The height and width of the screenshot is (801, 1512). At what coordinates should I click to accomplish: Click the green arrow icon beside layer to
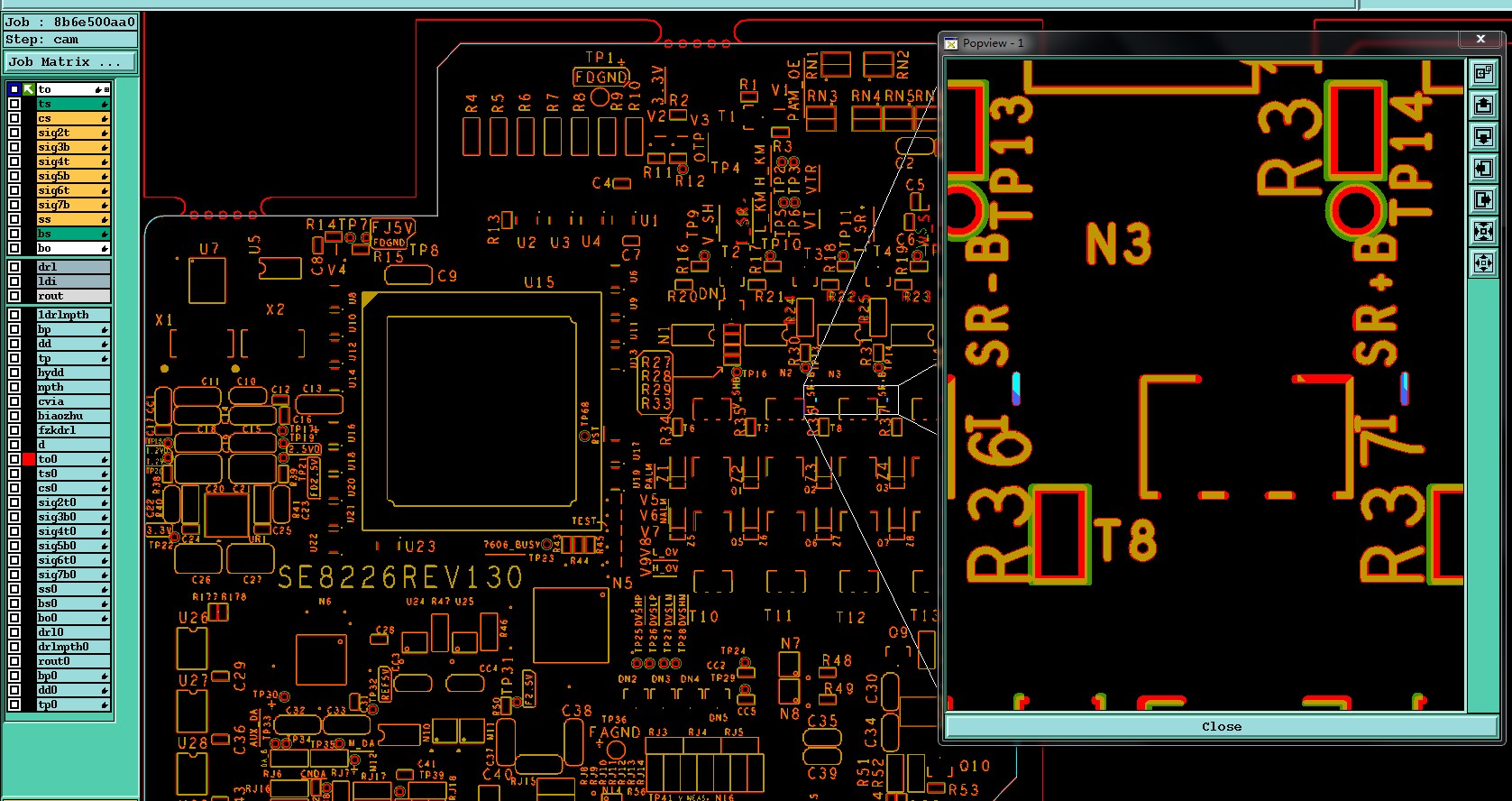tap(29, 89)
